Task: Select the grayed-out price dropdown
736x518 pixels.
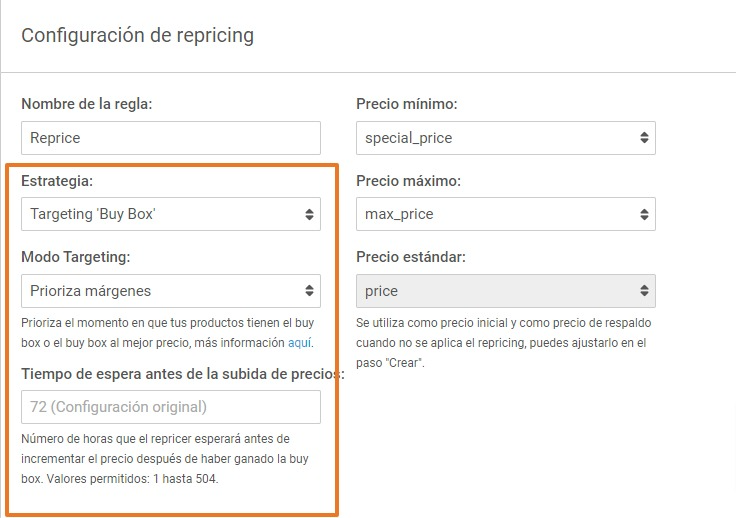Action: (x=506, y=291)
